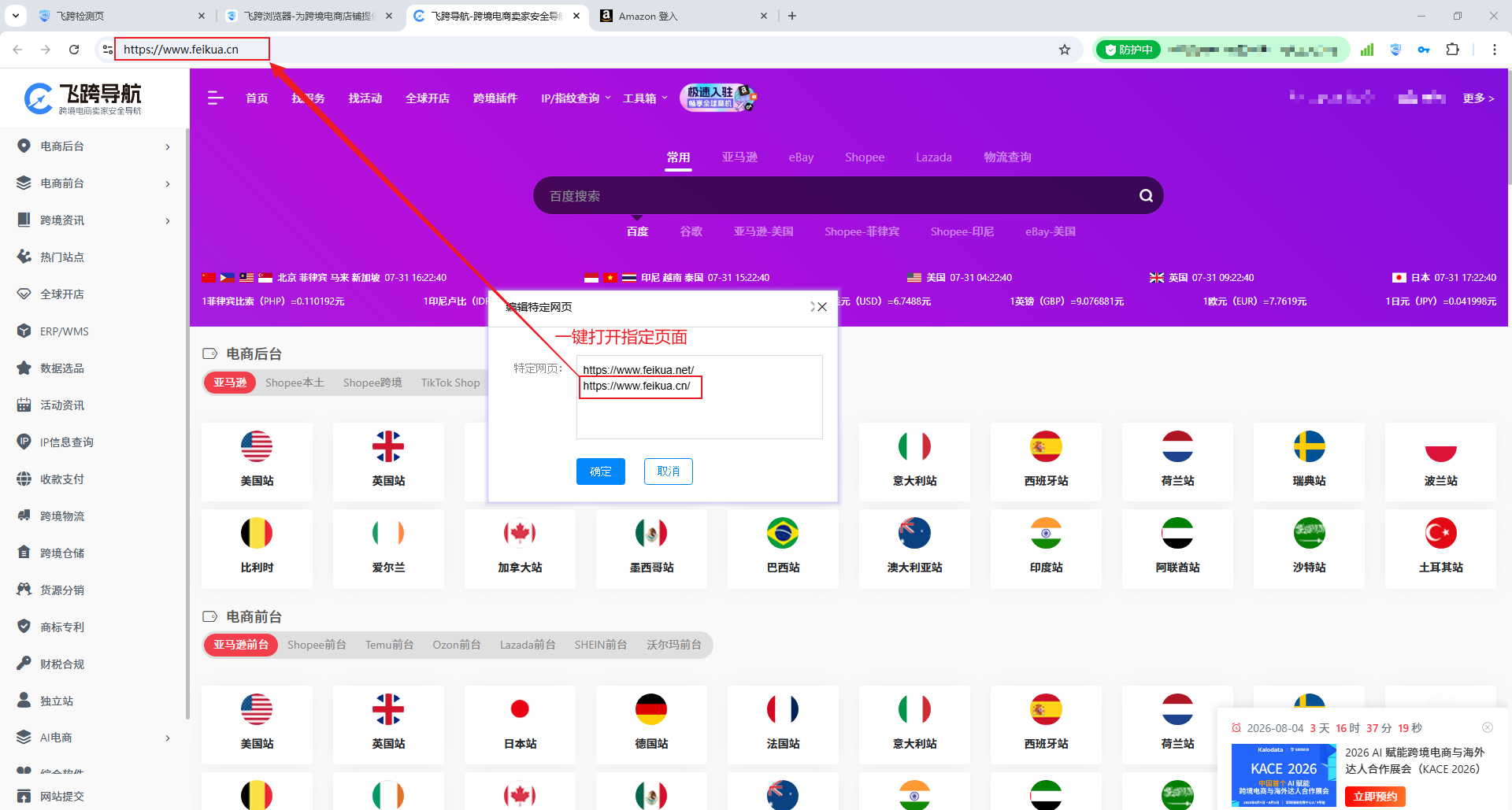The image size is (1512, 810).
Task: Open the 网站提交 sidebar icon
Action: pos(24,796)
